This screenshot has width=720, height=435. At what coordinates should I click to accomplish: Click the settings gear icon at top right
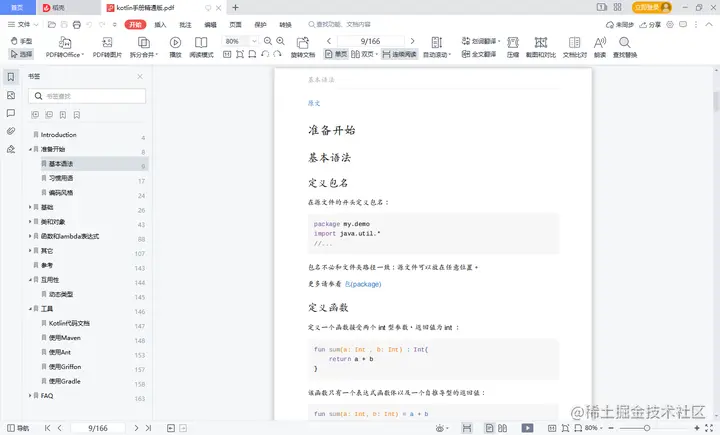(x=670, y=24)
